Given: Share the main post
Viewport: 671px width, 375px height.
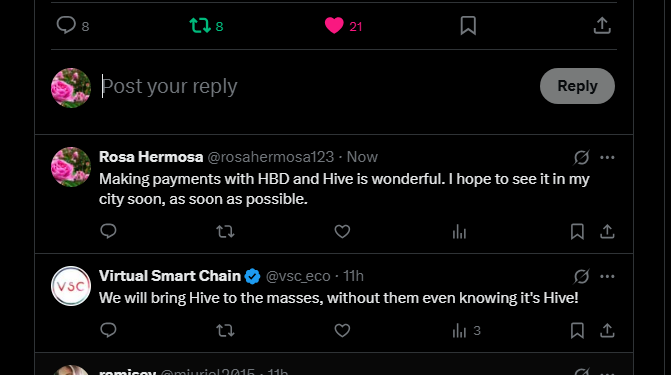Looking at the screenshot, I should pos(602,26).
